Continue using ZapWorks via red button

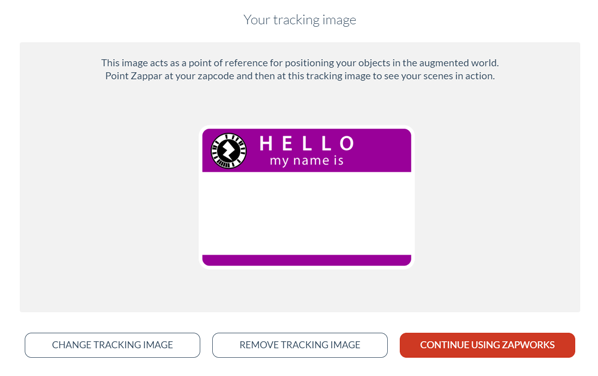[x=487, y=345]
